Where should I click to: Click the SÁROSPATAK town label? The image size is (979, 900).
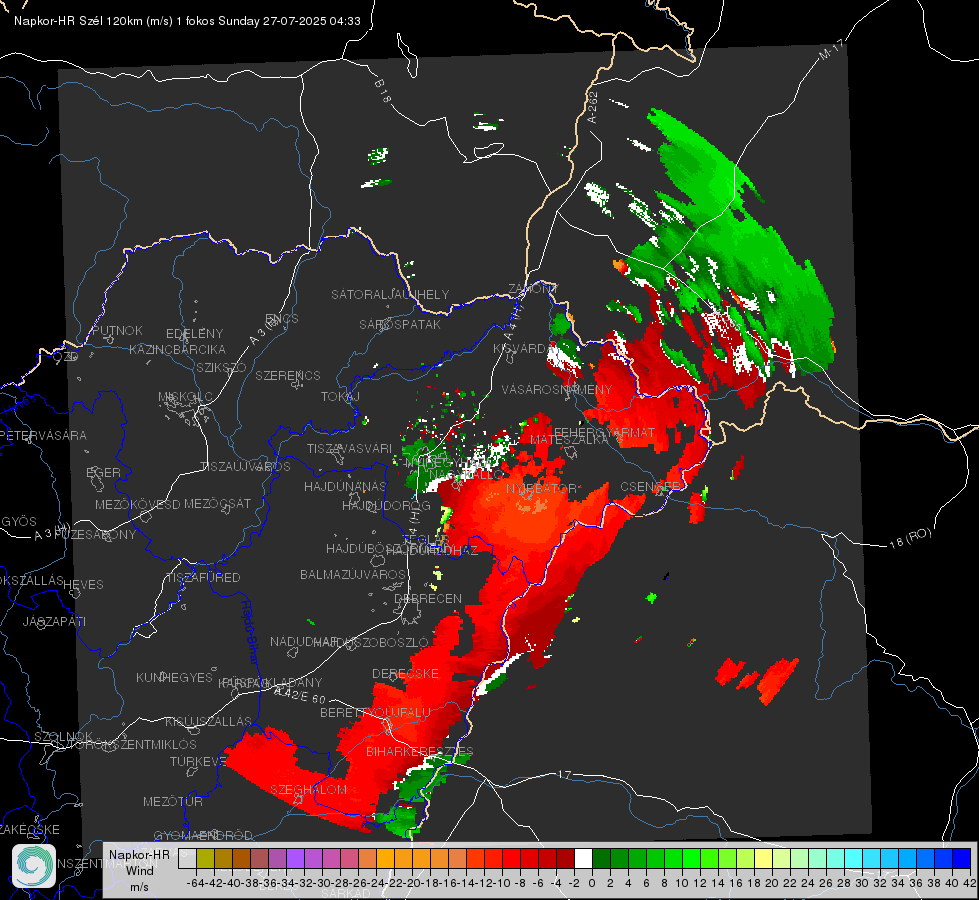(x=400, y=325)
